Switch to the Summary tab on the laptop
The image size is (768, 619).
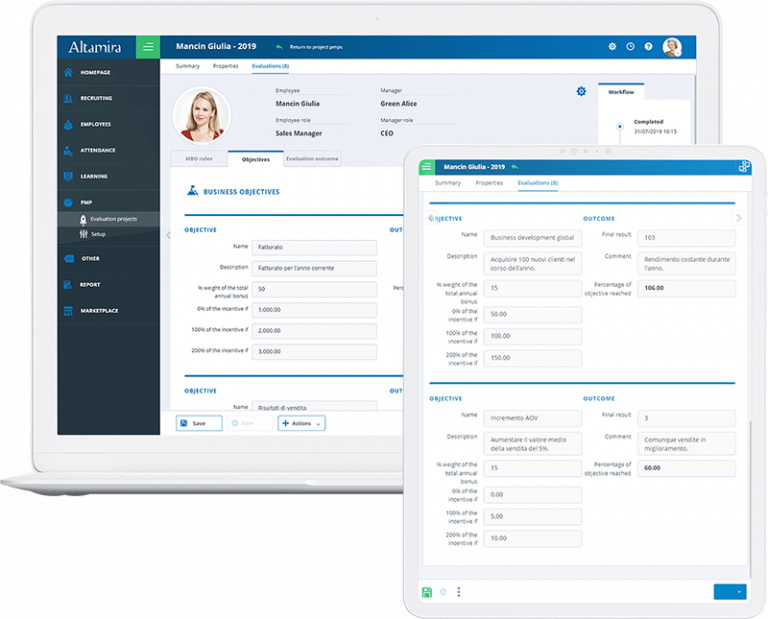188,66
